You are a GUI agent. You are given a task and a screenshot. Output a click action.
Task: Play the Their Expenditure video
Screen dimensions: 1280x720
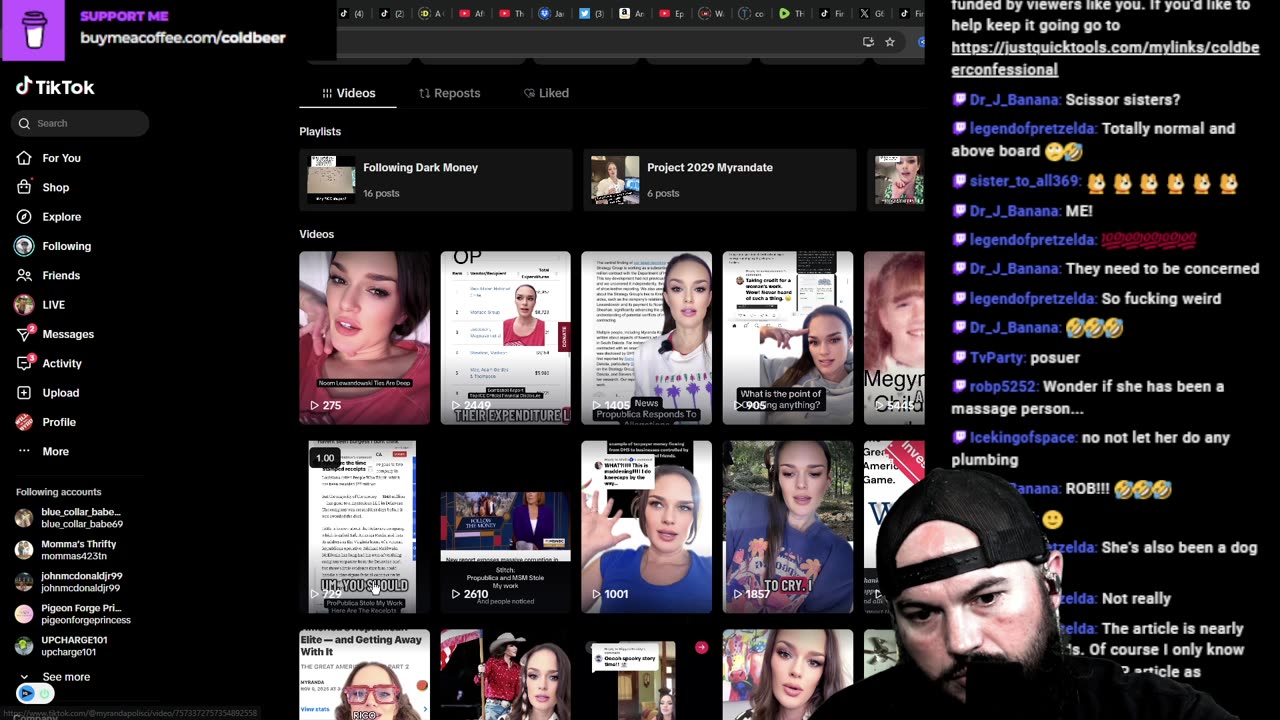coord(505,338)
